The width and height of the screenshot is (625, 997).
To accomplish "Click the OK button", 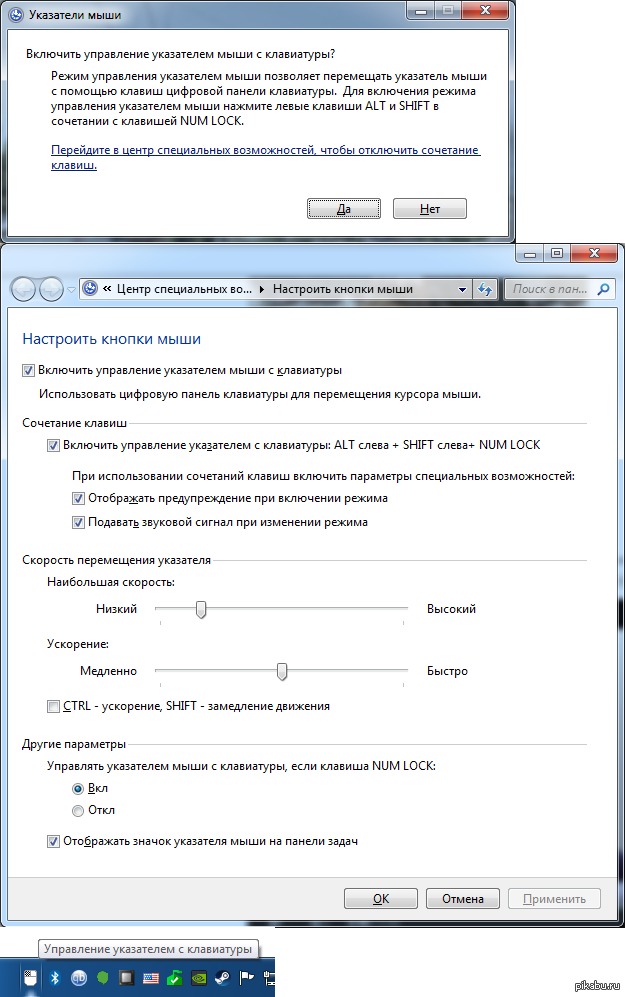I will coord(381,898).
